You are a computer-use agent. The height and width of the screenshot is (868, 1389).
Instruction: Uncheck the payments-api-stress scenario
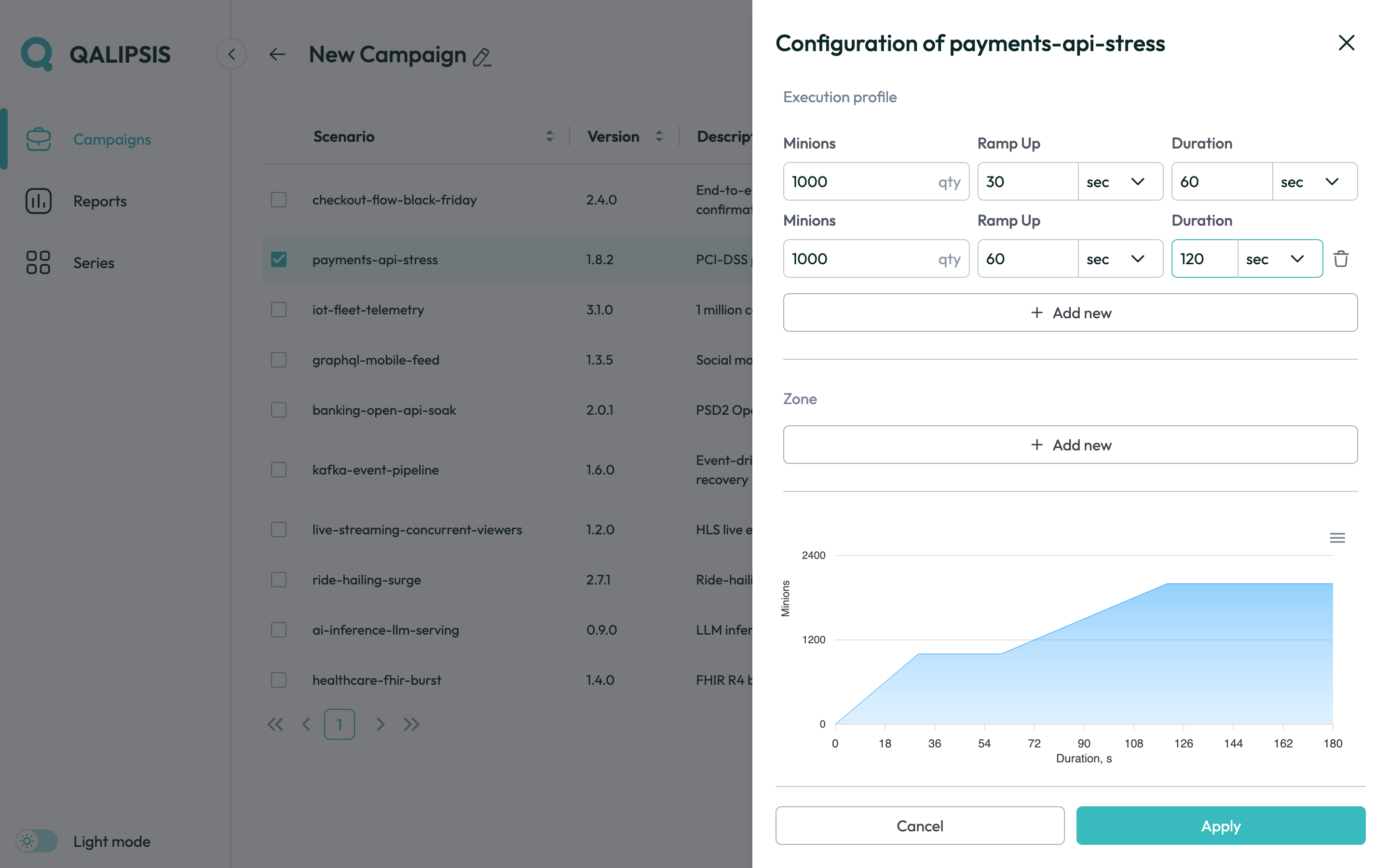click(x=279, y=259)
